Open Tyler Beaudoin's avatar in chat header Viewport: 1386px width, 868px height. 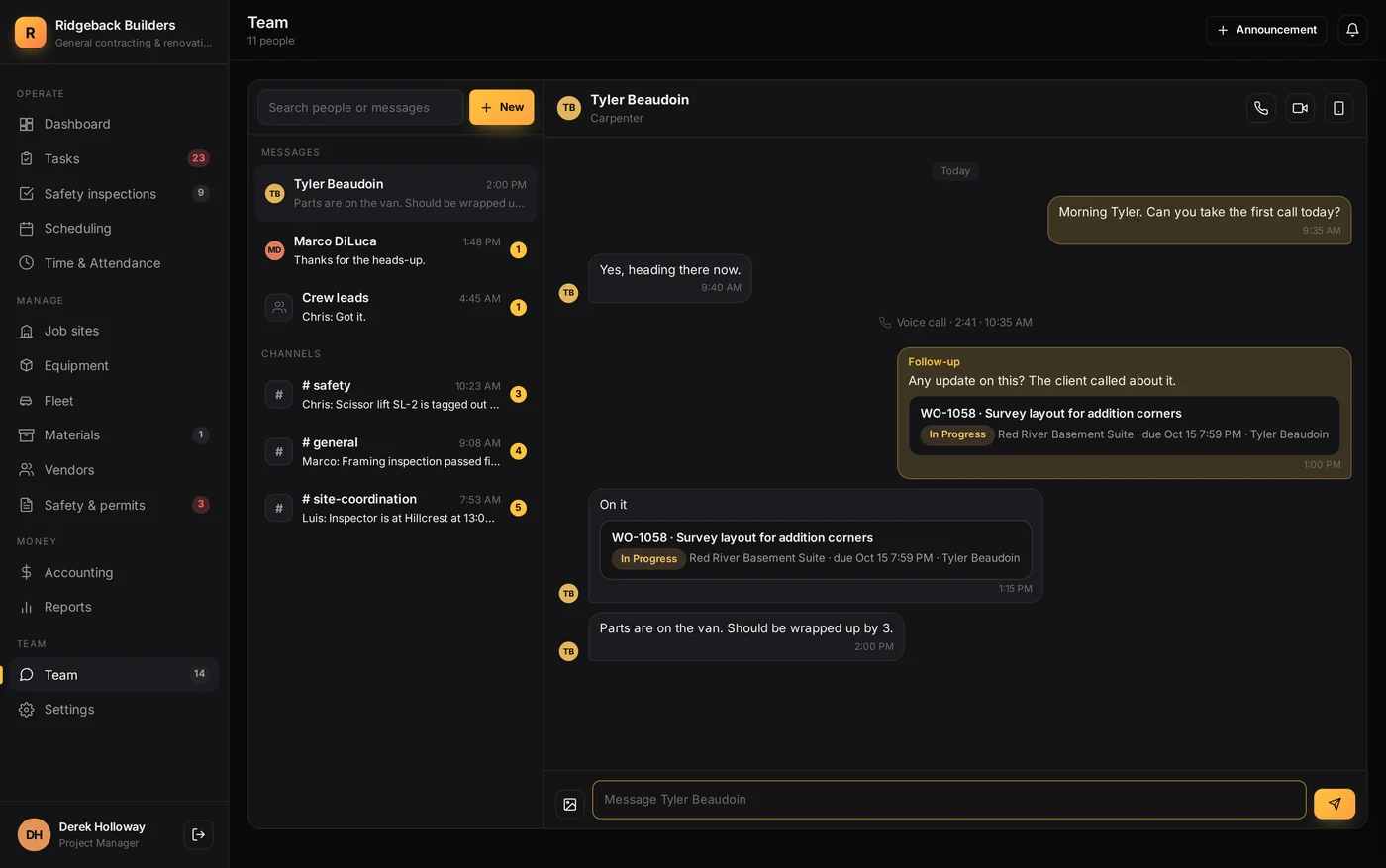569,108
